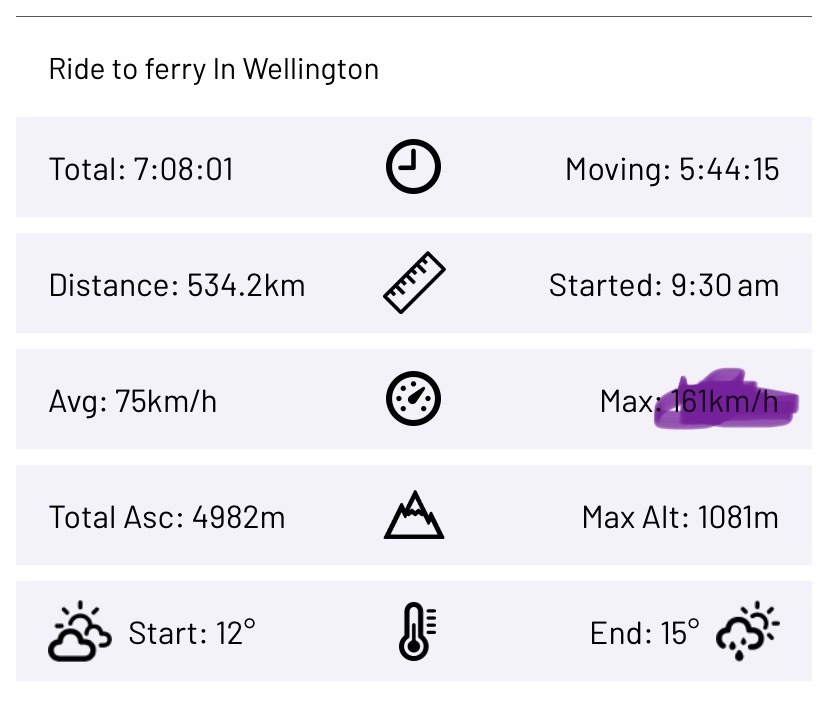Click the purple scribble over max speed
Viewport: 828px width, 705px height.
[x=726, y=400]
